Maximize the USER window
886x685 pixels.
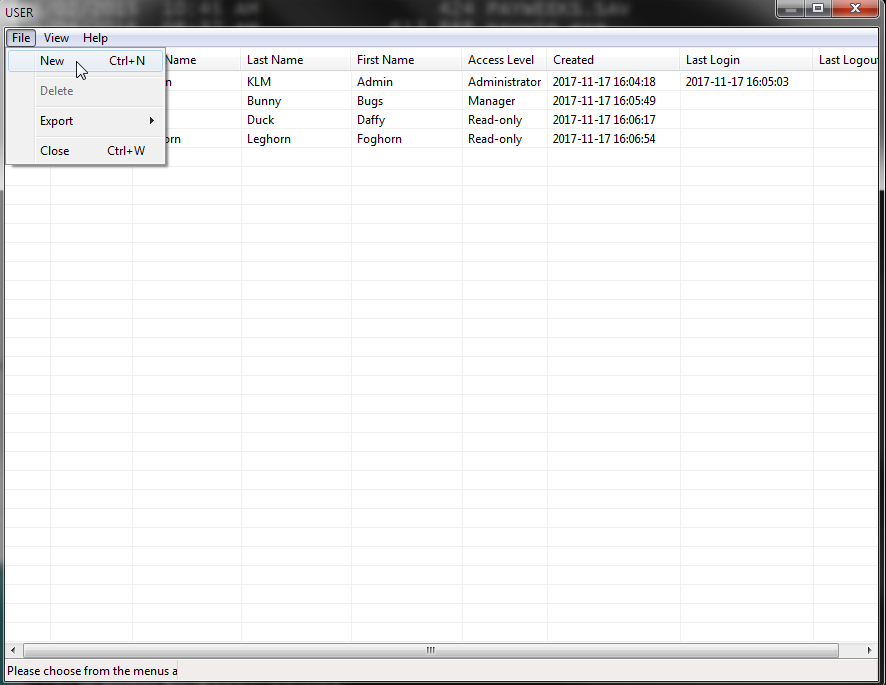(818, 9)
